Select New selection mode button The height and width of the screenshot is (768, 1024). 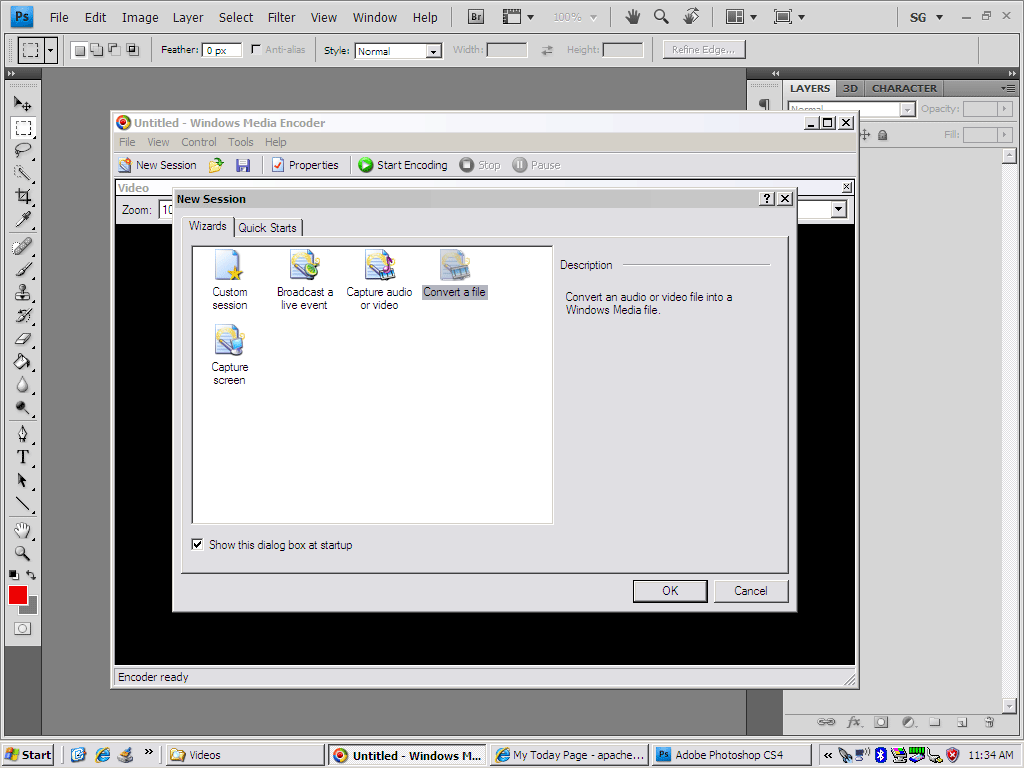tap(80, 50)
